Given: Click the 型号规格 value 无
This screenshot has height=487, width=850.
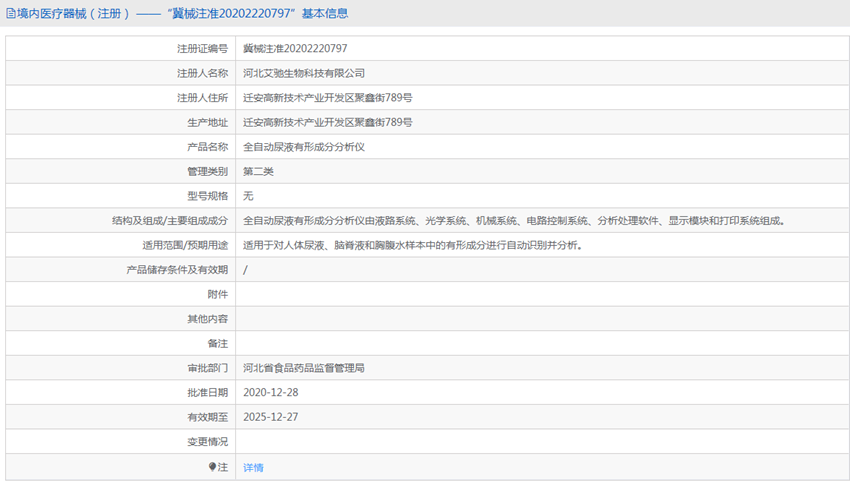Looking at the screenshot, I should [248, 196].
